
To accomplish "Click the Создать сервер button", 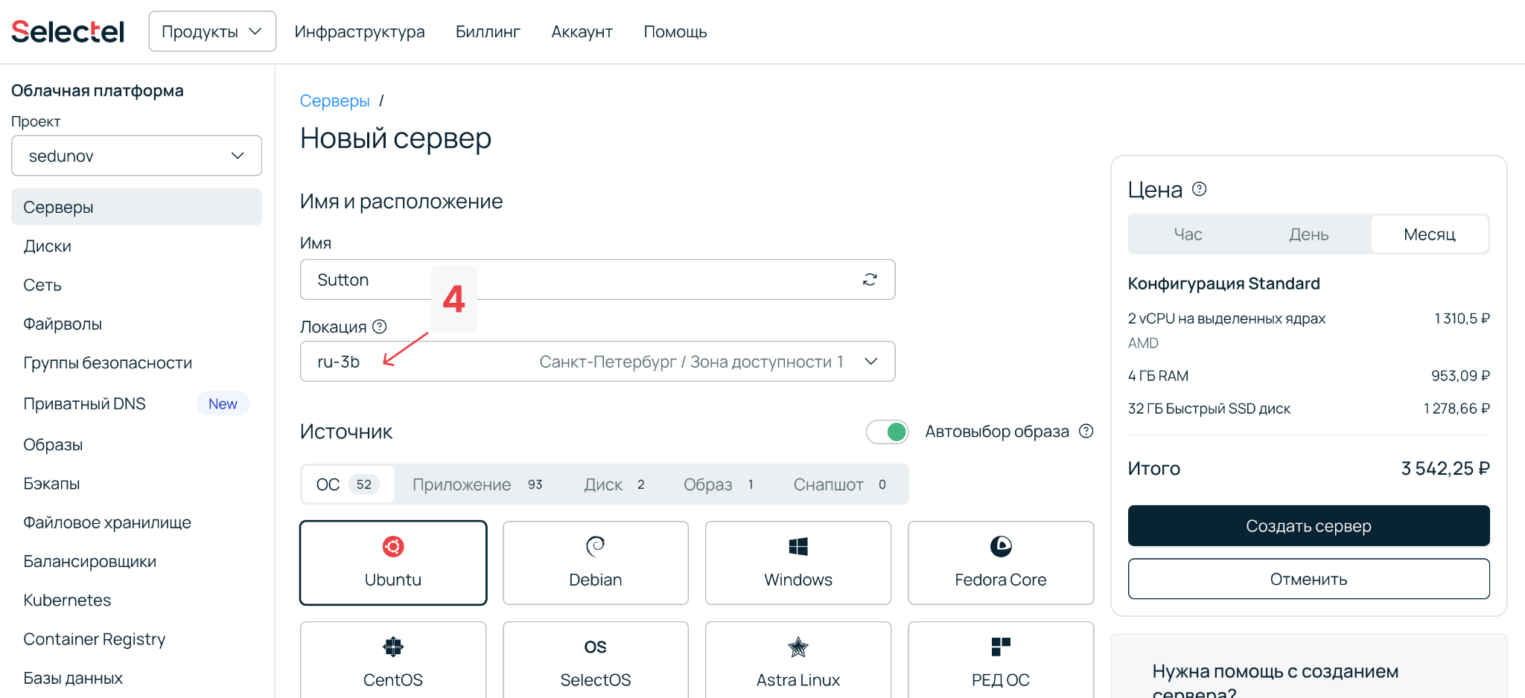I will [x=1308, y=526].
